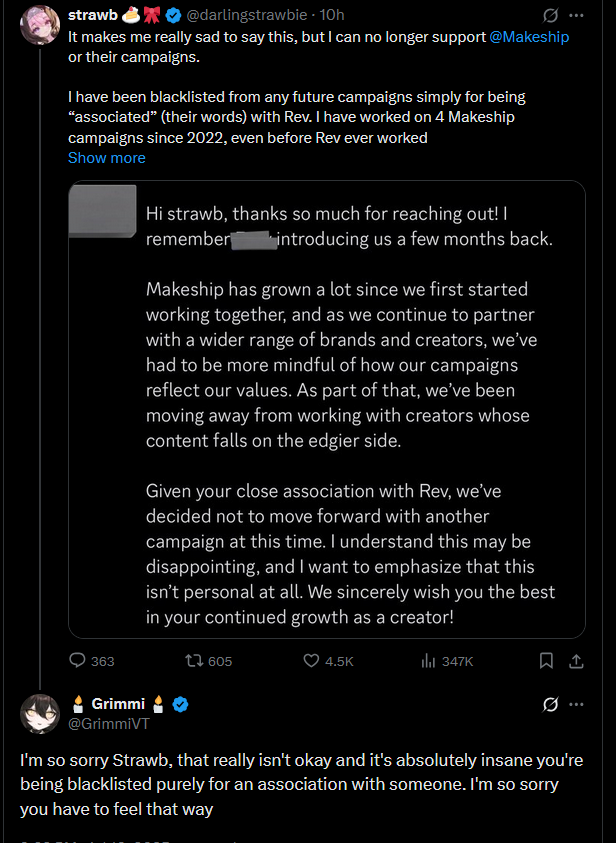Open the @Makeship mention link
This screenshot has height=843, width=616.
(x=531, y=36)
